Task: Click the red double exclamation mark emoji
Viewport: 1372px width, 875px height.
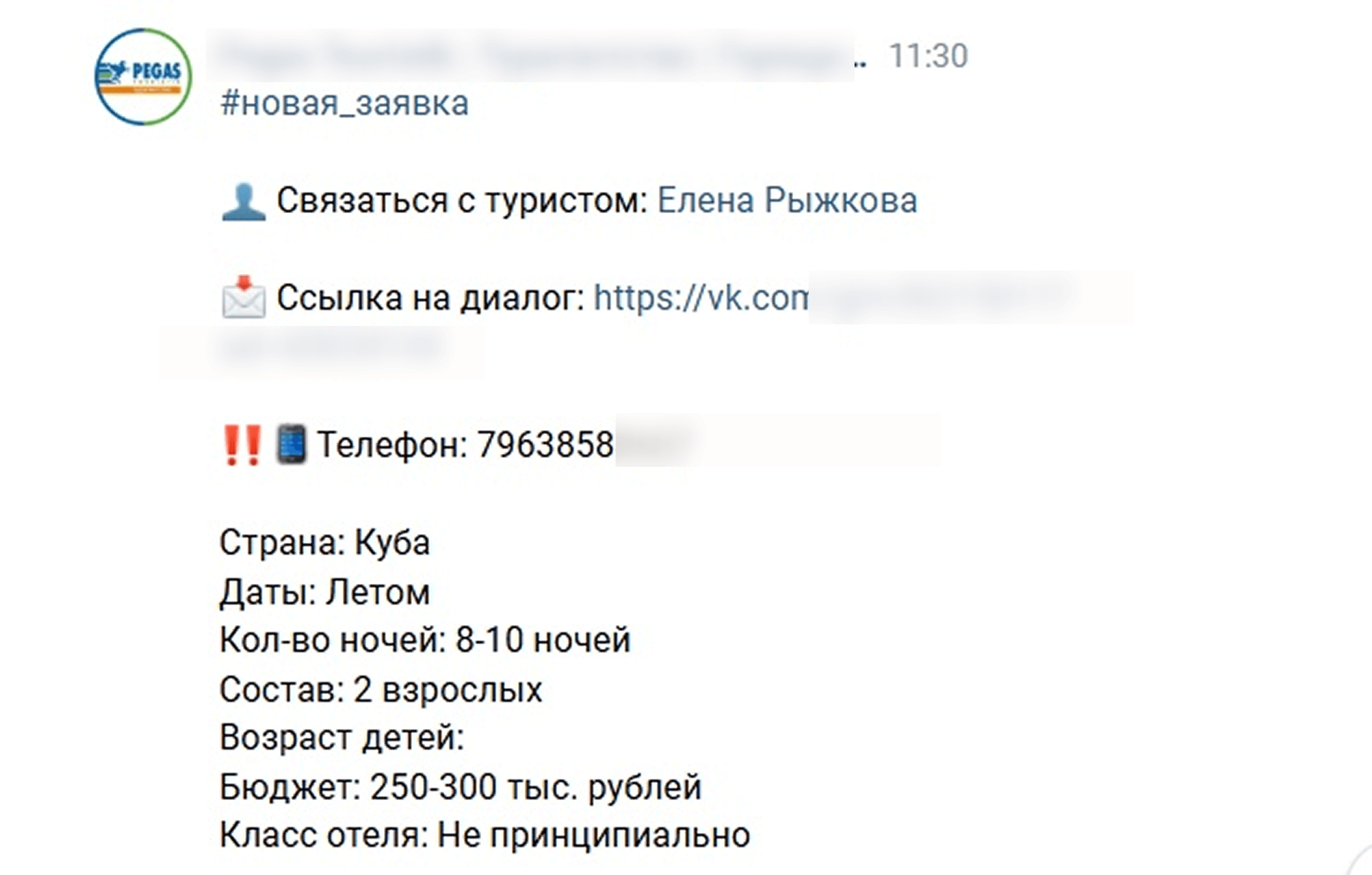Action: coord(242,445)
